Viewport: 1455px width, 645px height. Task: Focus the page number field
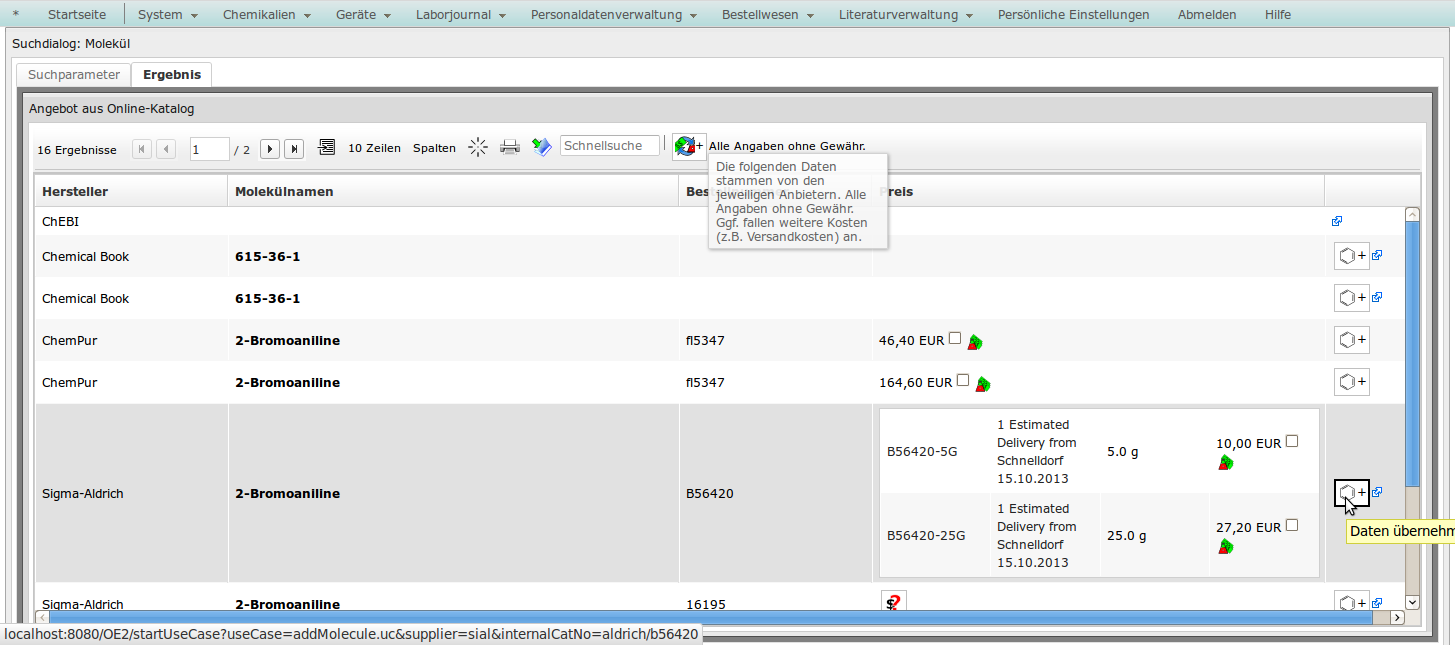(x=210, y=149)
